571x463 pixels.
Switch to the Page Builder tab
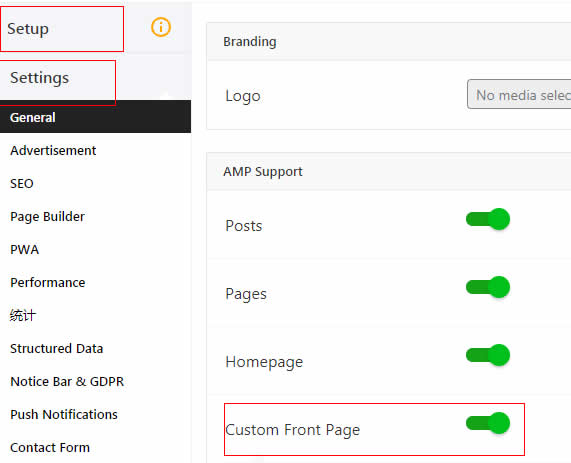coord(47,216)
